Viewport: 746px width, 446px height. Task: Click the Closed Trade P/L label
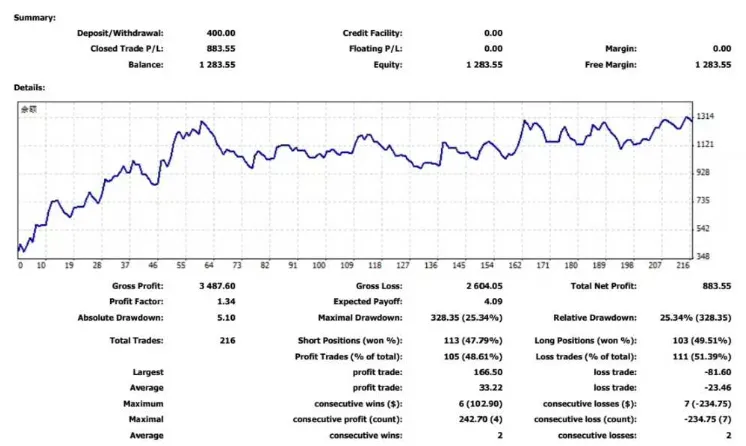pos(128,48)
